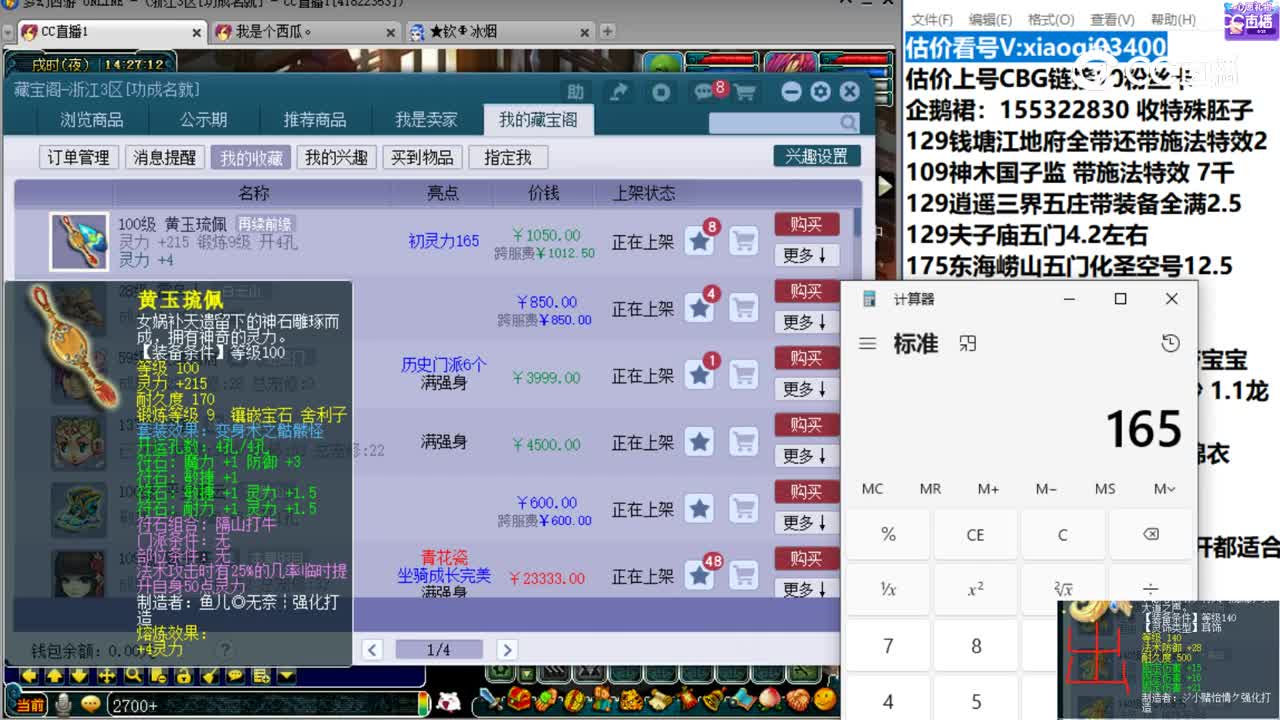Screen dimensions: 1280x720
Task: Expand 更多 on ¥3999.00 row
Action: [806, 389]
